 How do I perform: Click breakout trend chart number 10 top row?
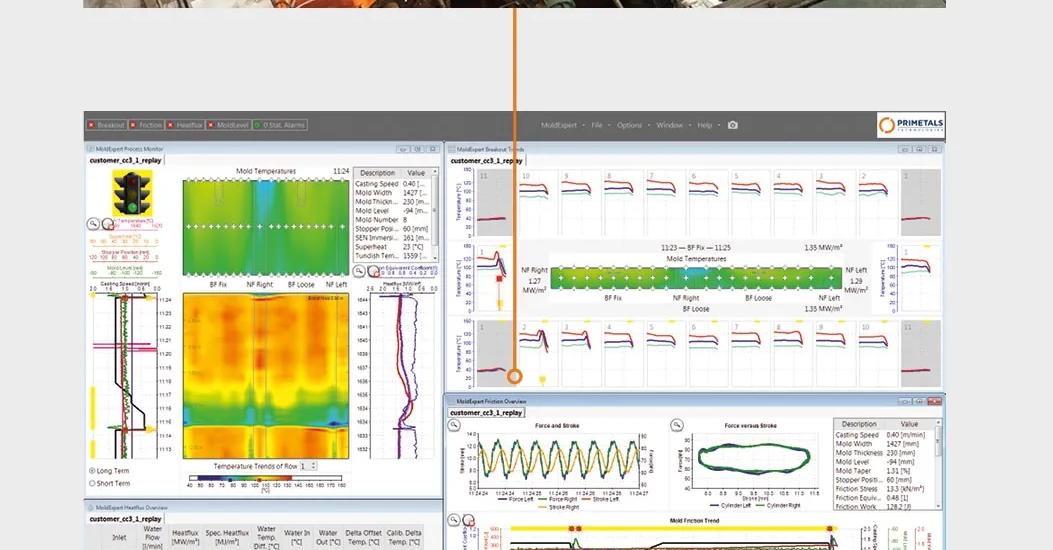(537, 202)
